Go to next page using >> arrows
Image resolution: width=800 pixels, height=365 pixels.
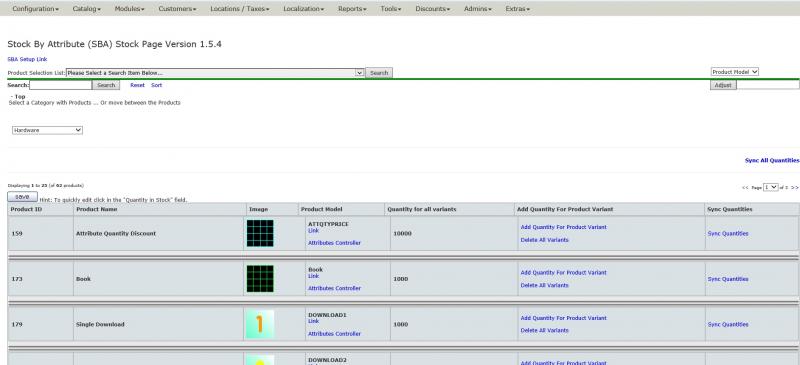(x=794, y=188)
